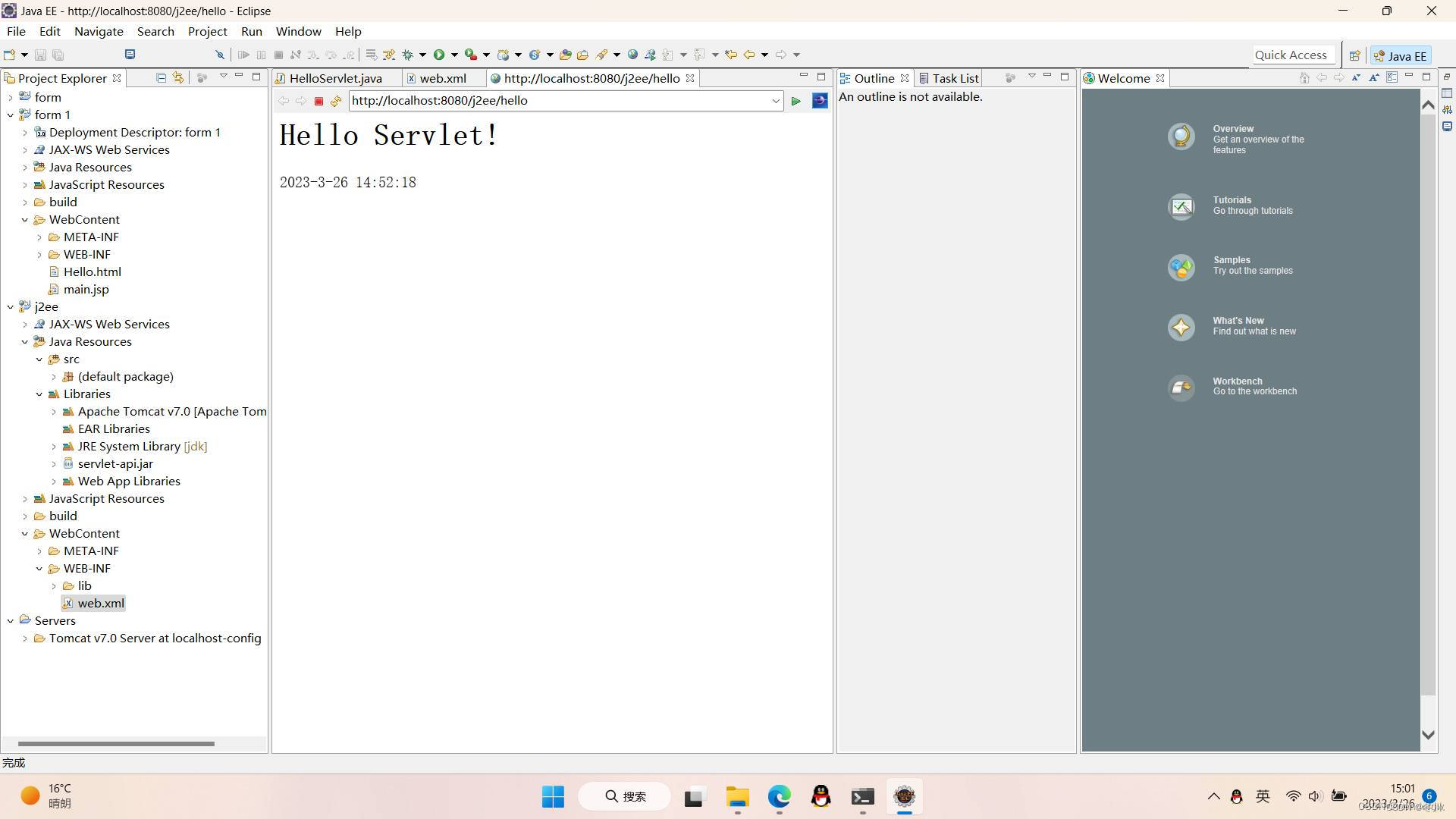Image resolution: width=1456 pixels, height=819 pixels.
Task: Click the green Go to URL arrow
Action: point(795,101)
